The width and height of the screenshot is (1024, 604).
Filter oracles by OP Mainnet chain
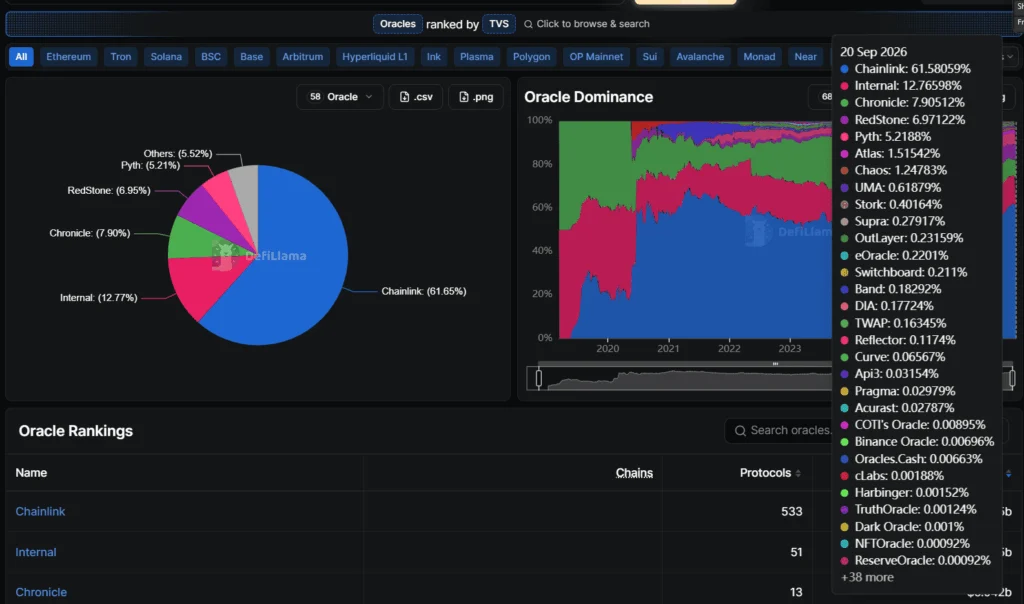(x=596, y=57)
